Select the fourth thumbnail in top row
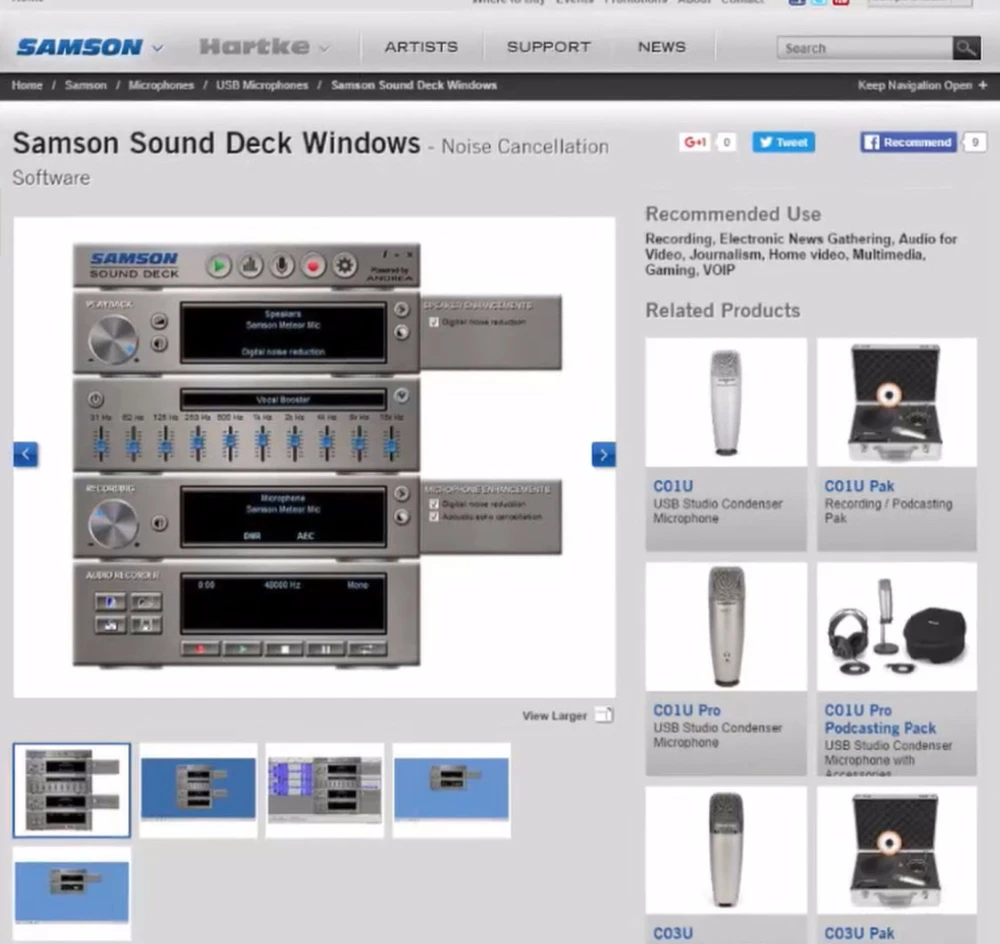This screenshot has height=944, width=1000. coord(452,790)
